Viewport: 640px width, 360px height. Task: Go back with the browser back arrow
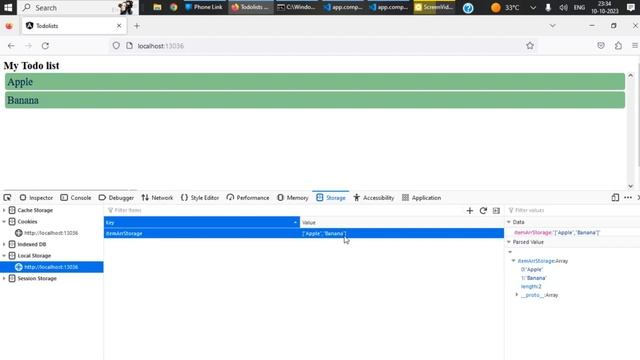[x=11, y=46]
